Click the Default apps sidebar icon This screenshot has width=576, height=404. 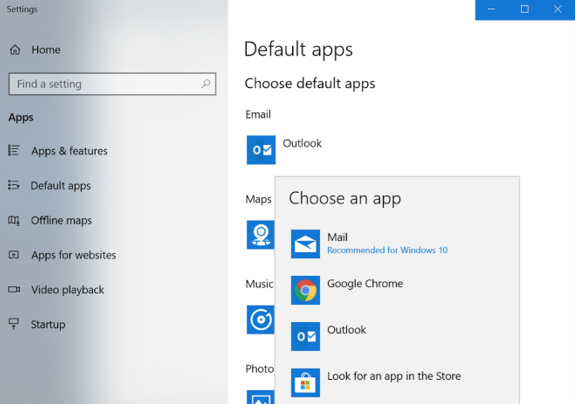point(14,185)
